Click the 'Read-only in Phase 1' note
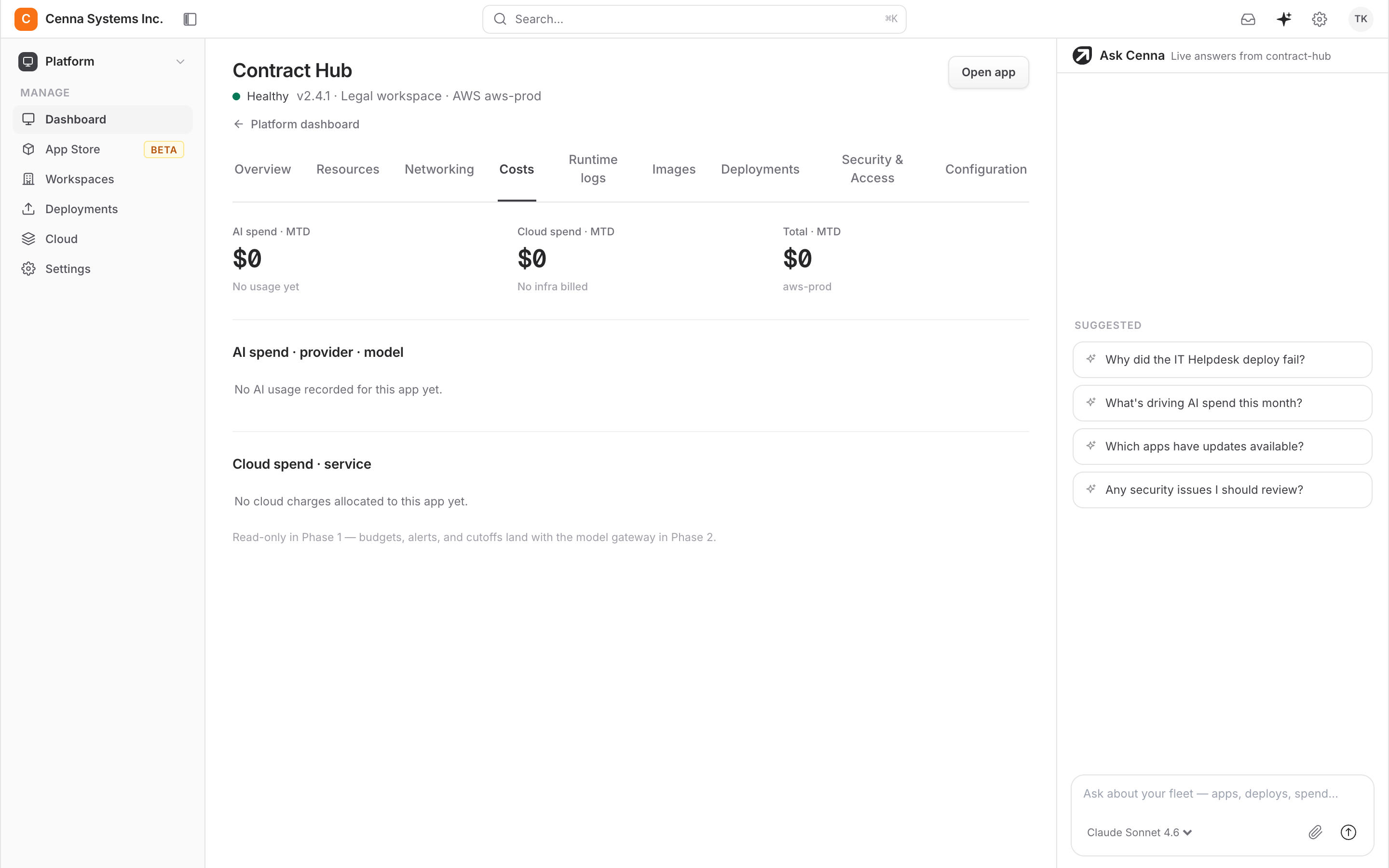This screenshot has height=868, width=1389. 474,537
